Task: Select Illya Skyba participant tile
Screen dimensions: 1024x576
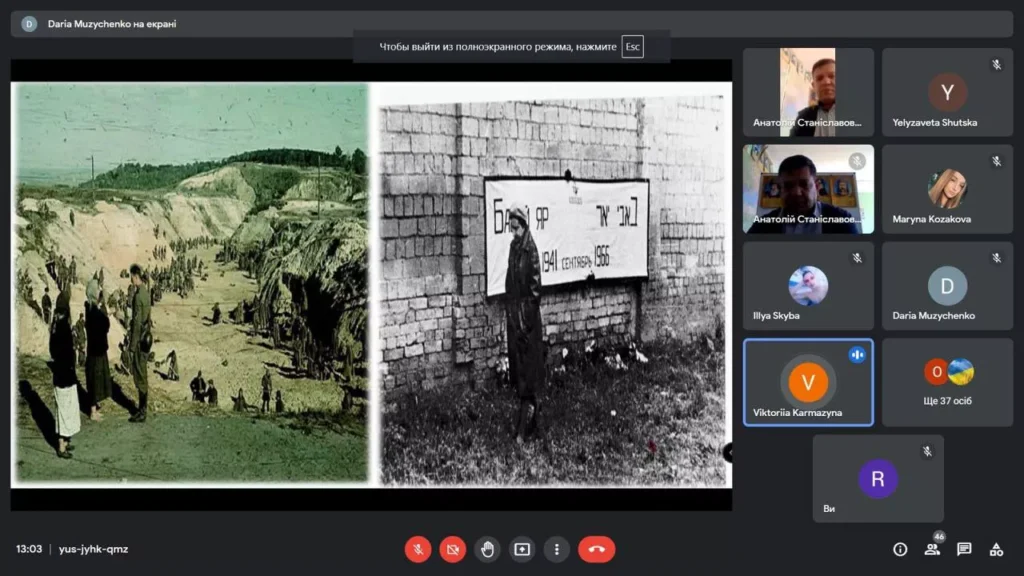Action: (x=808, y=285)
